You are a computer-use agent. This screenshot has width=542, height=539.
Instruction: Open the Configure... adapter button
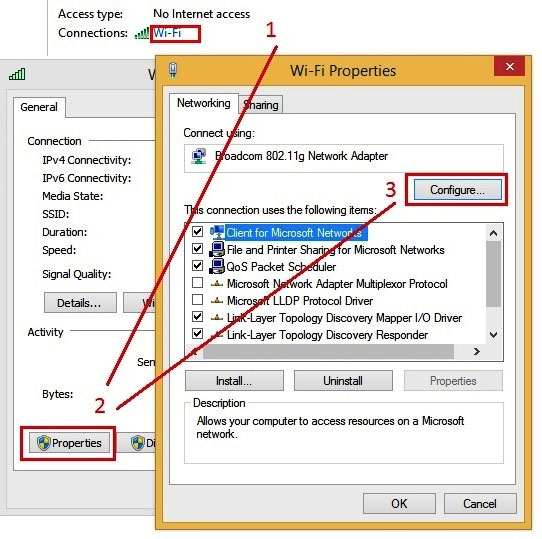458,190
